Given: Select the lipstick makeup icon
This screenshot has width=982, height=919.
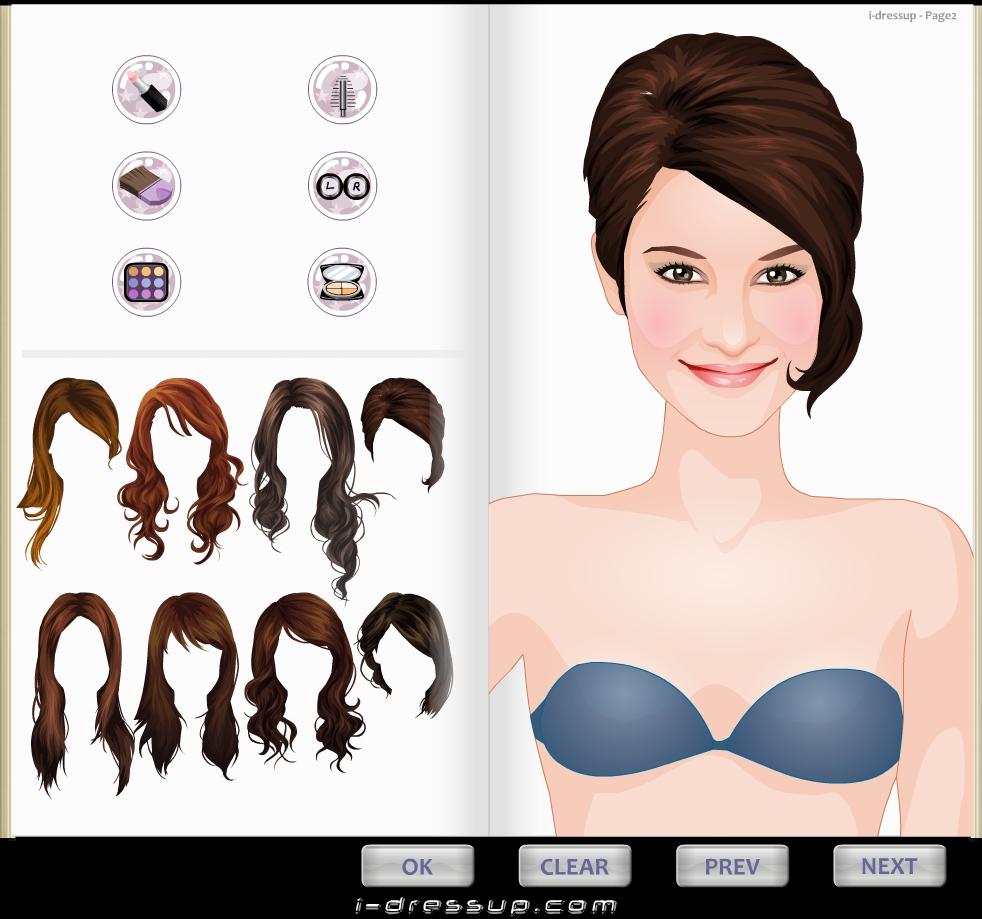Looking at the screenshot, I should 146,89.
